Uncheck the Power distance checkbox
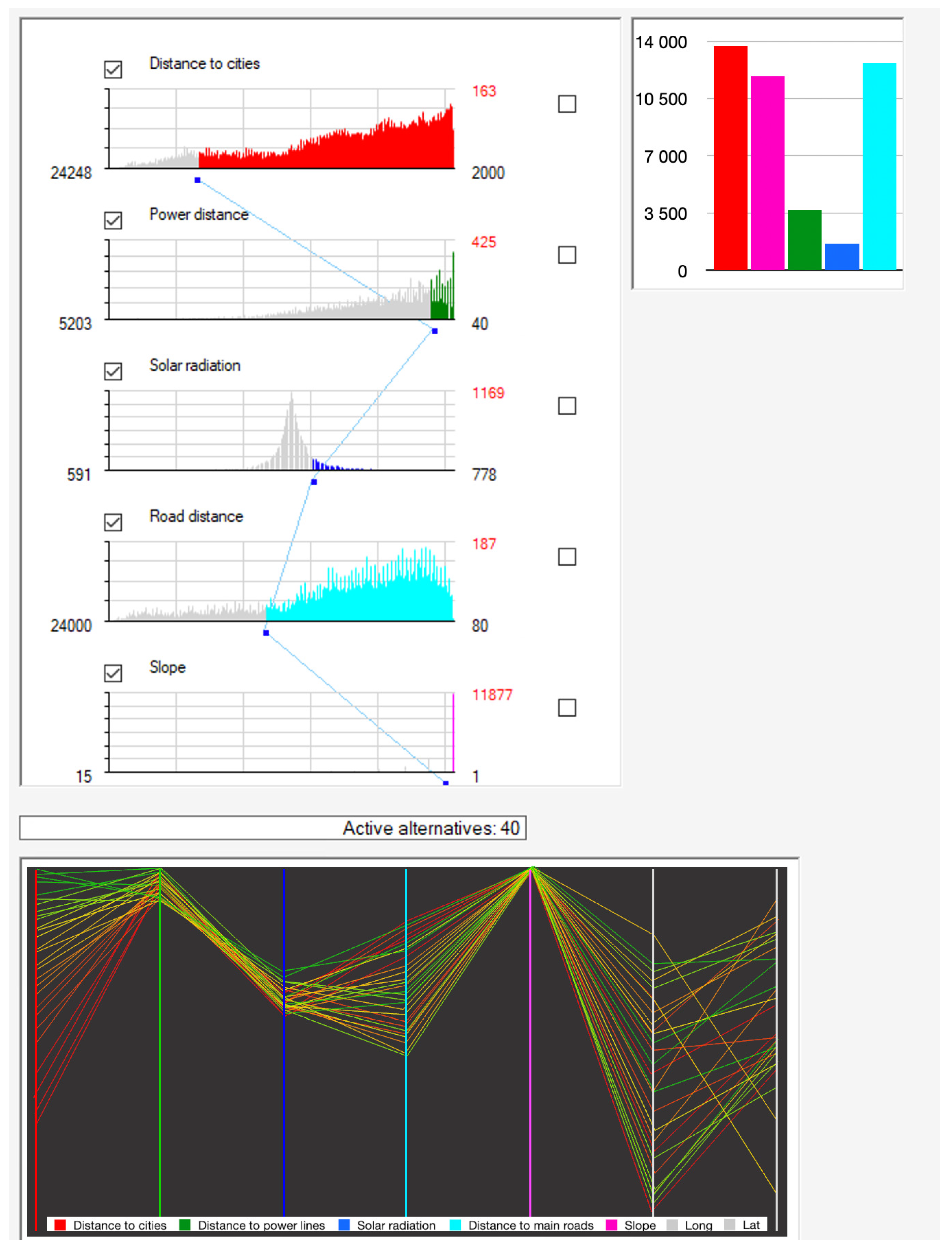The width and height of the screenshot is (952, 1253). click(113, 220)
